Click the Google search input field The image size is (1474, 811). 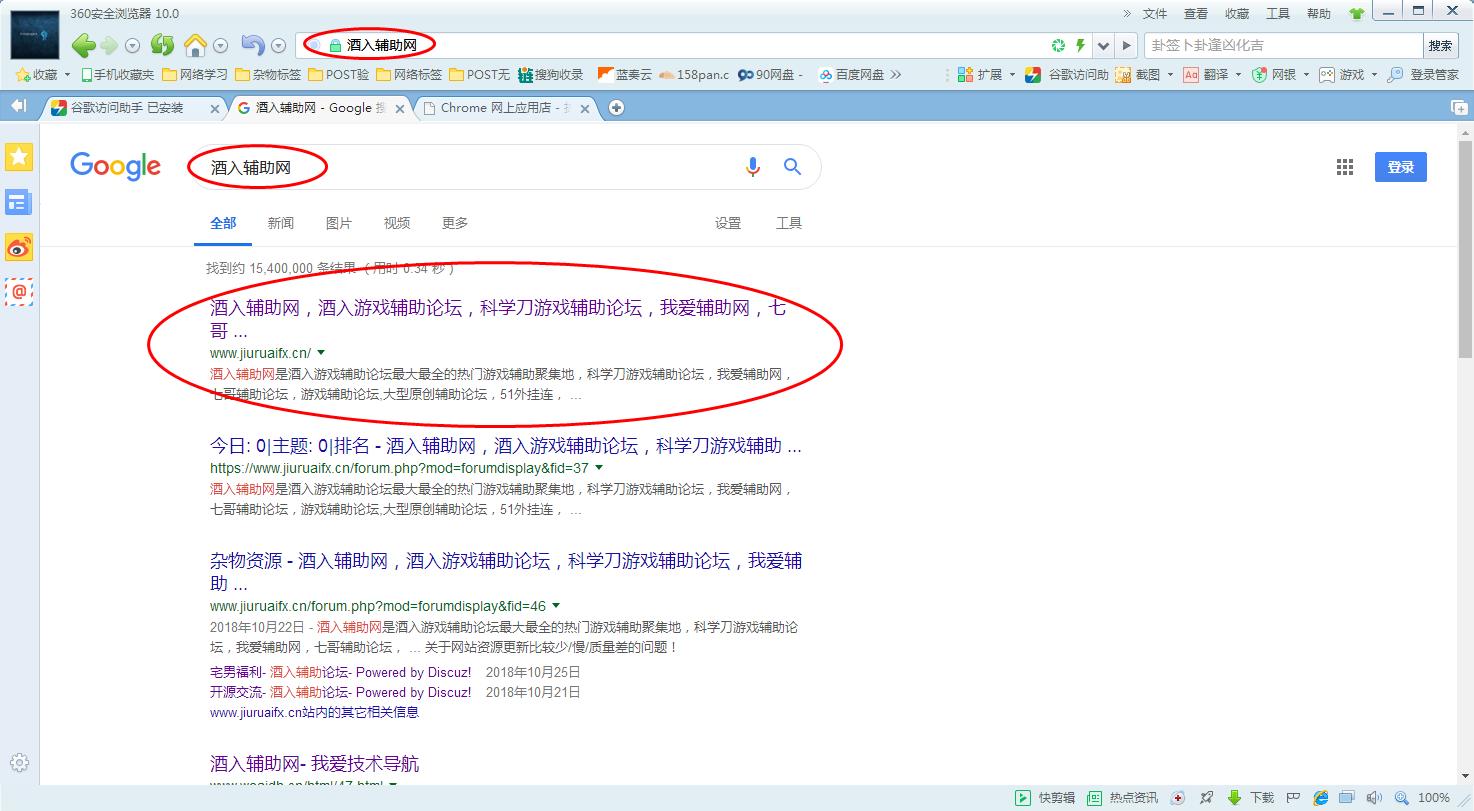465,167
